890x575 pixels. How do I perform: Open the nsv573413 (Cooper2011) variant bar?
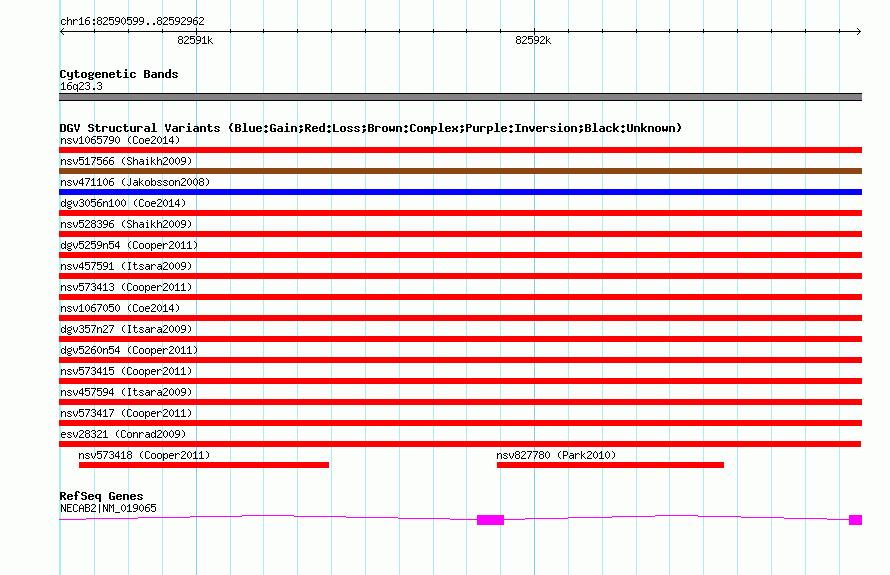460,297
